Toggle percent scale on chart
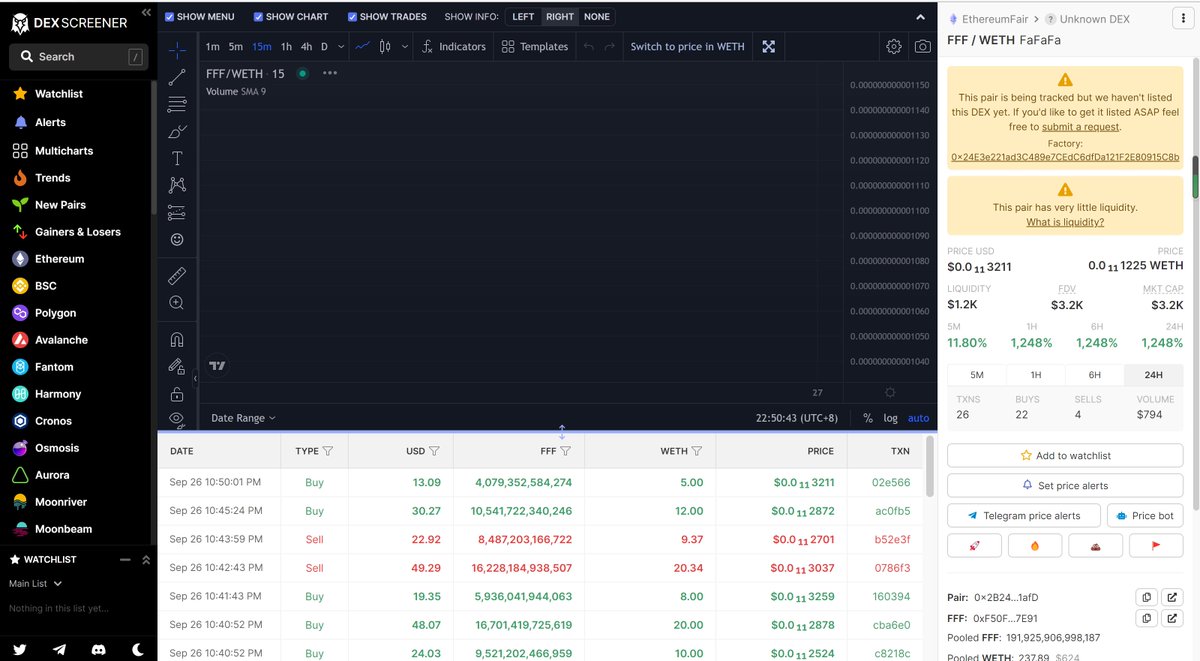Viewport: 1200px width, 661px height. [x=867, y=418]
